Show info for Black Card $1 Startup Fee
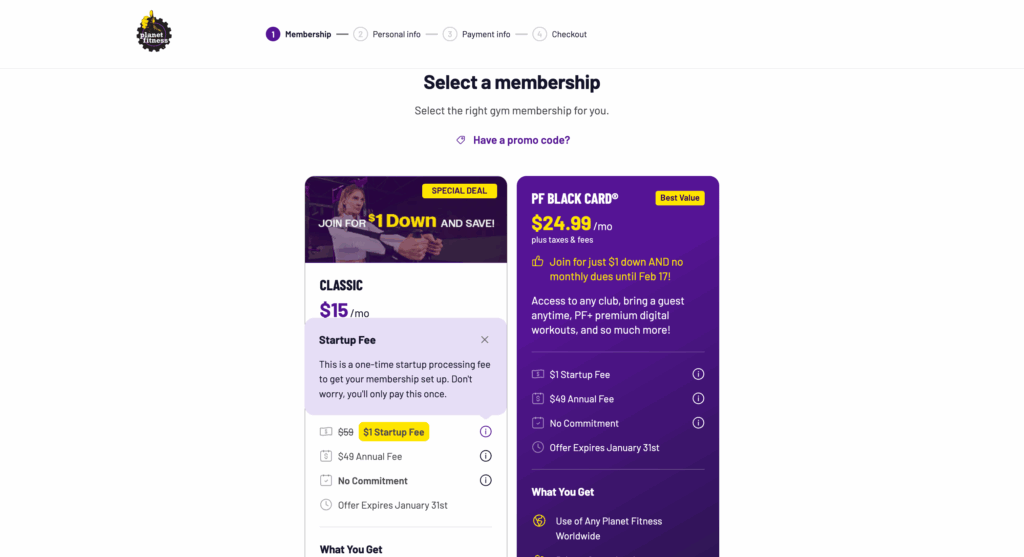 (698, 374)
